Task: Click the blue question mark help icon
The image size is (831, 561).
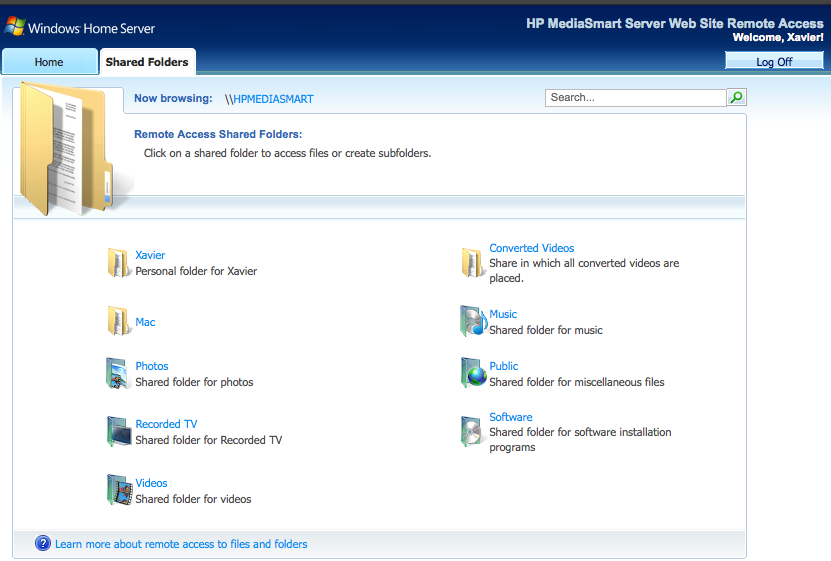Action: [43, 544]
